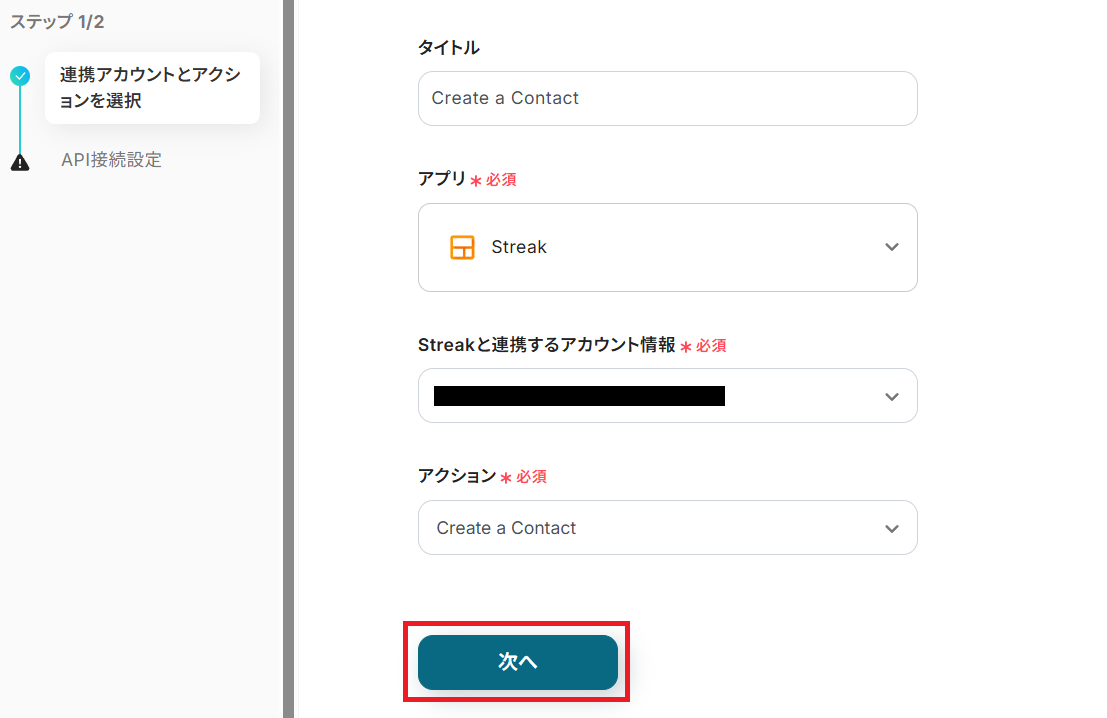
Task: Expand the アクション dropdown chevron
Action: click(892, 529)
